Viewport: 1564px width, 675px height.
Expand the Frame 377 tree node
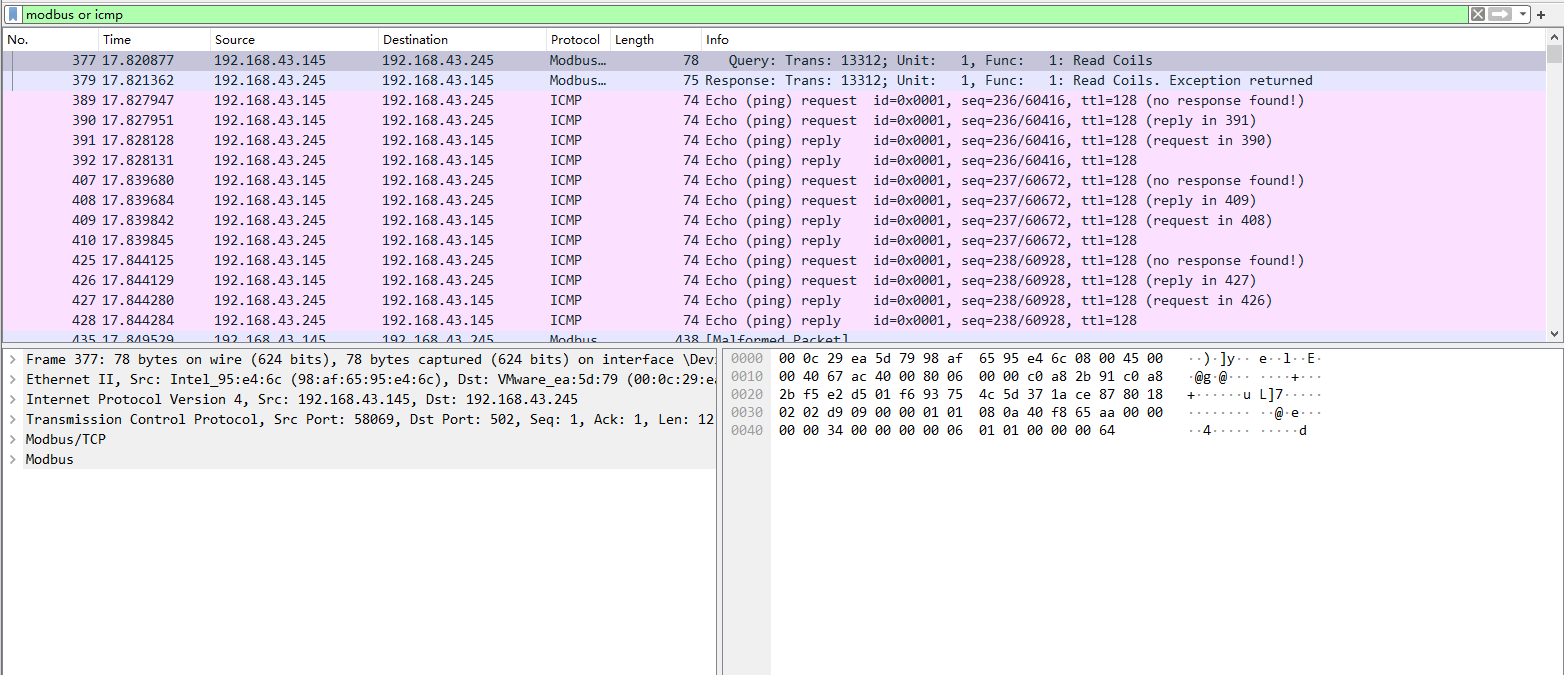pyautogui.click(x=12, y=359)
